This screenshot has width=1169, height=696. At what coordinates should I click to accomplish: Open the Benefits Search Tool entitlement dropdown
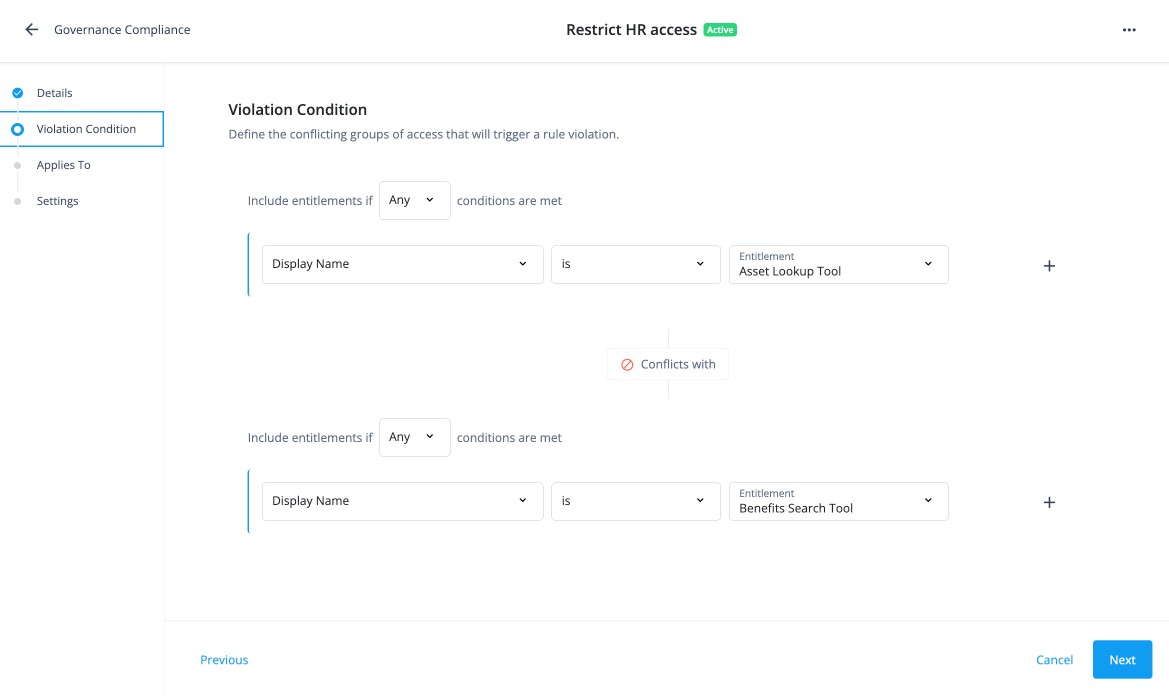[x=839, y=502]
